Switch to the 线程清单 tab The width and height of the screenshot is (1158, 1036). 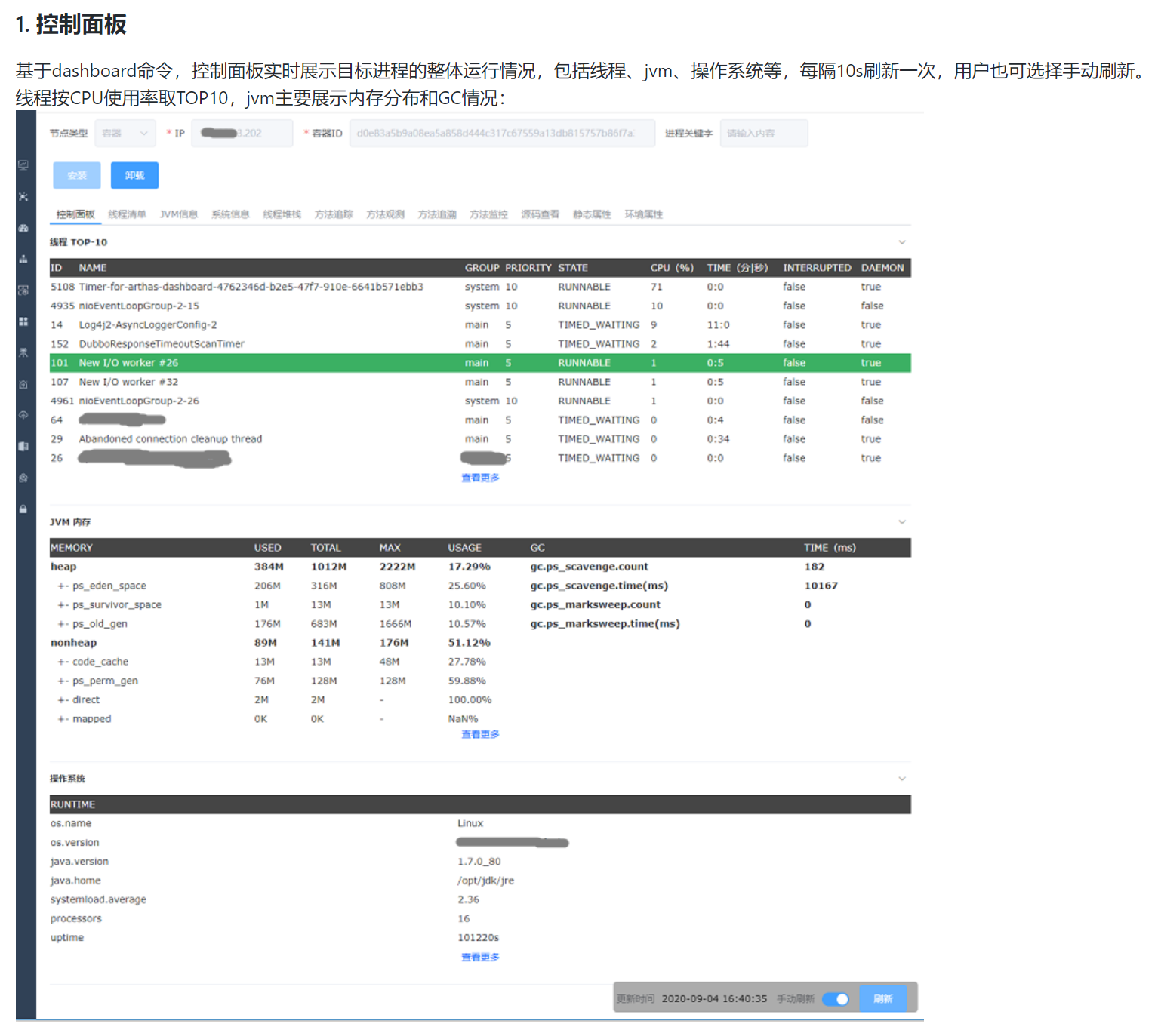(x=127, y=214)
